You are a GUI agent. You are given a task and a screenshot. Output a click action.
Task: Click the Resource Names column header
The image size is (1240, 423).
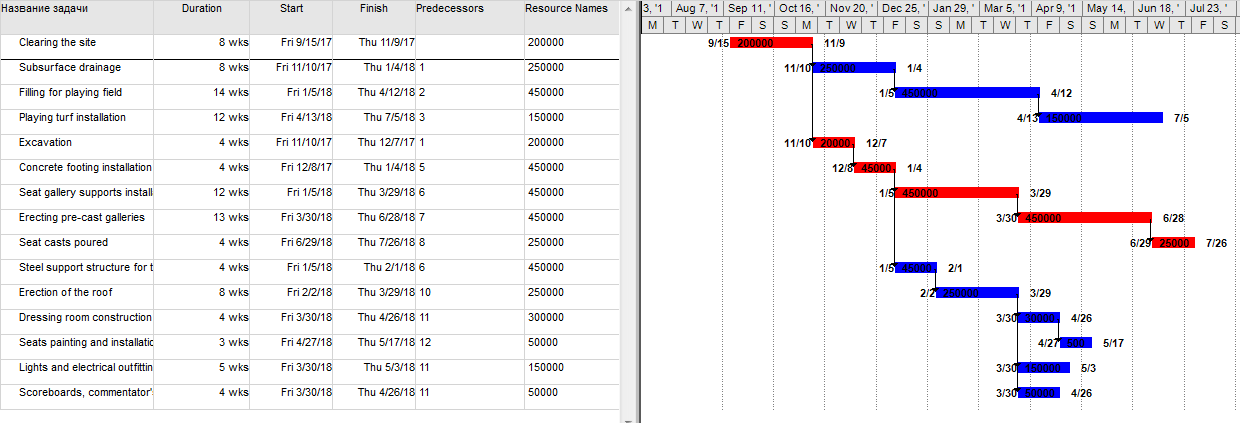566,9
